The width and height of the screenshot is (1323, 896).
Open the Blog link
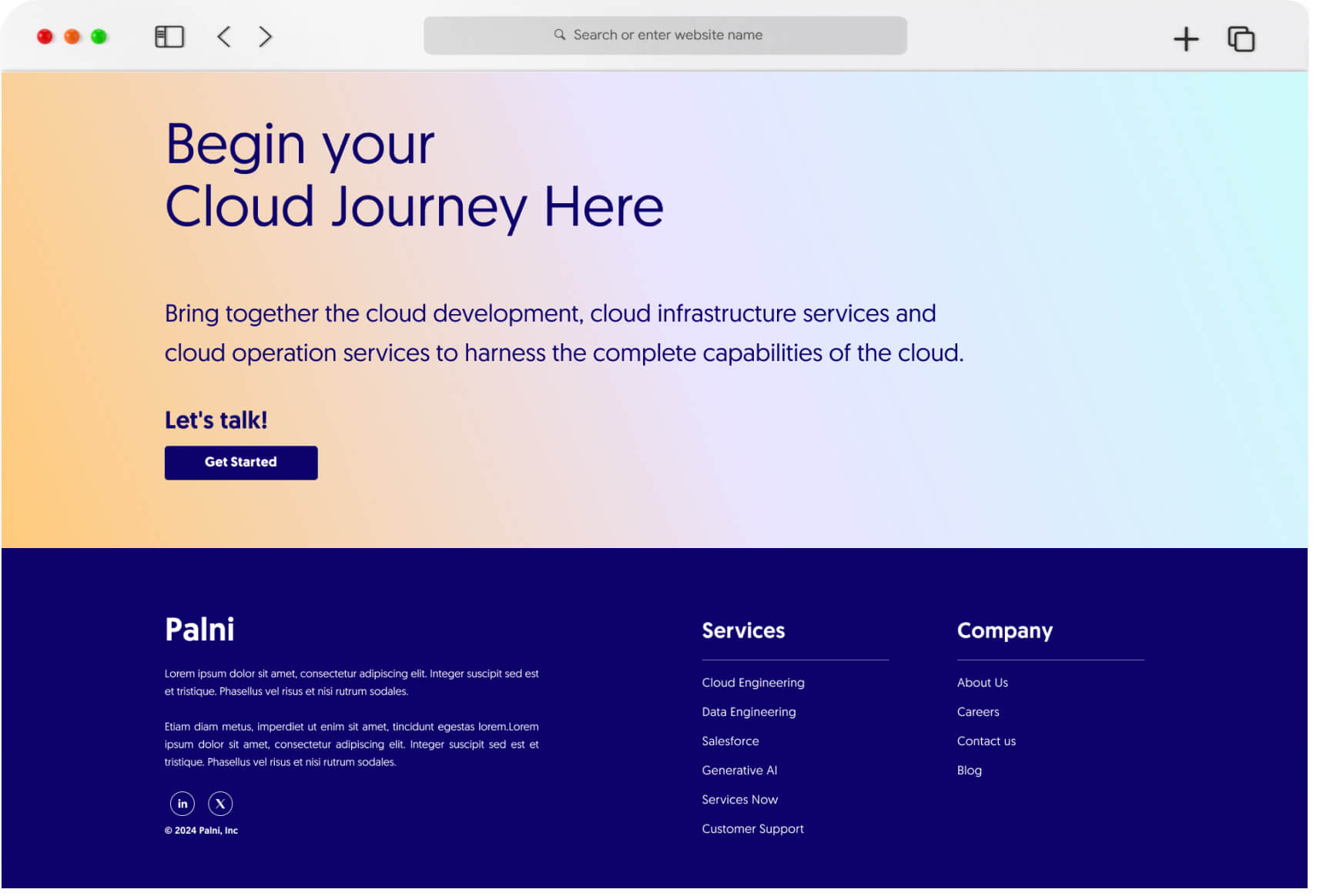coord(969,770)
